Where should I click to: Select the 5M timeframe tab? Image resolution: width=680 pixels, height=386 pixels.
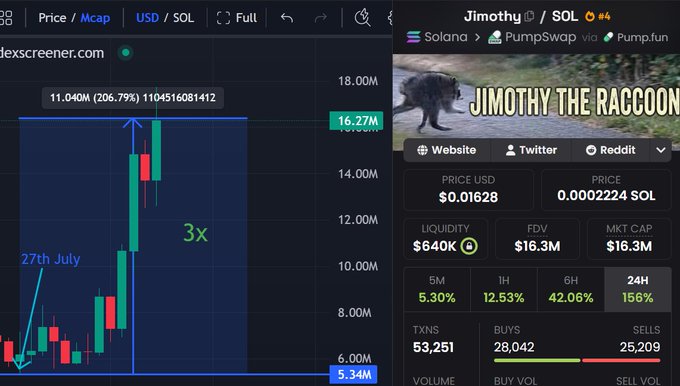(437, 289)
